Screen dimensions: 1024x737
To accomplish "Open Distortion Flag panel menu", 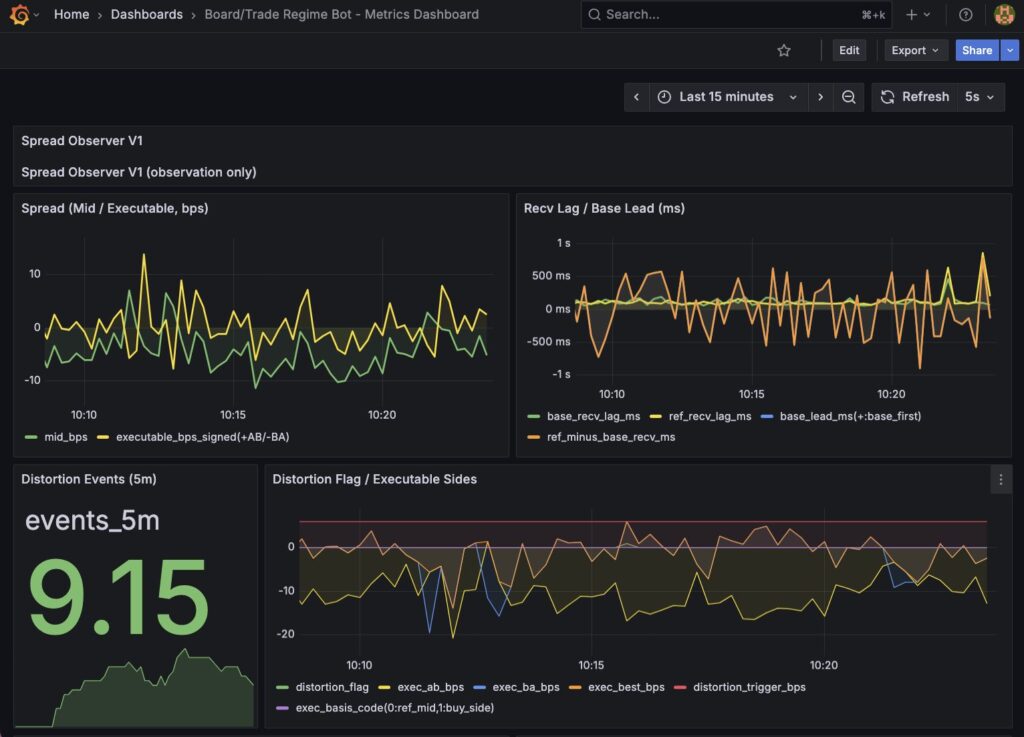I will pyautogui.click(x=1001, y=480).
